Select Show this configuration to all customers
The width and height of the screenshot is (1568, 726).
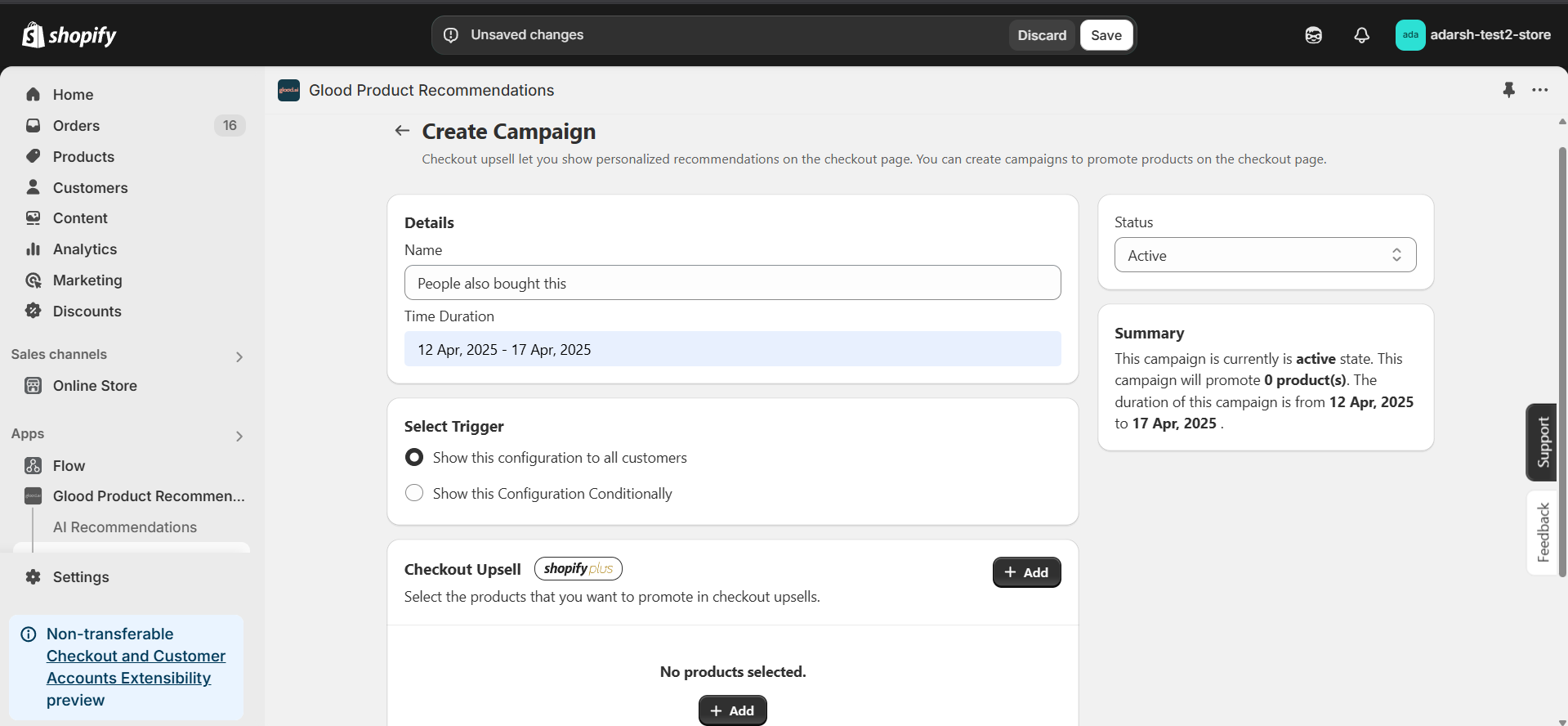tap(414, 458)
